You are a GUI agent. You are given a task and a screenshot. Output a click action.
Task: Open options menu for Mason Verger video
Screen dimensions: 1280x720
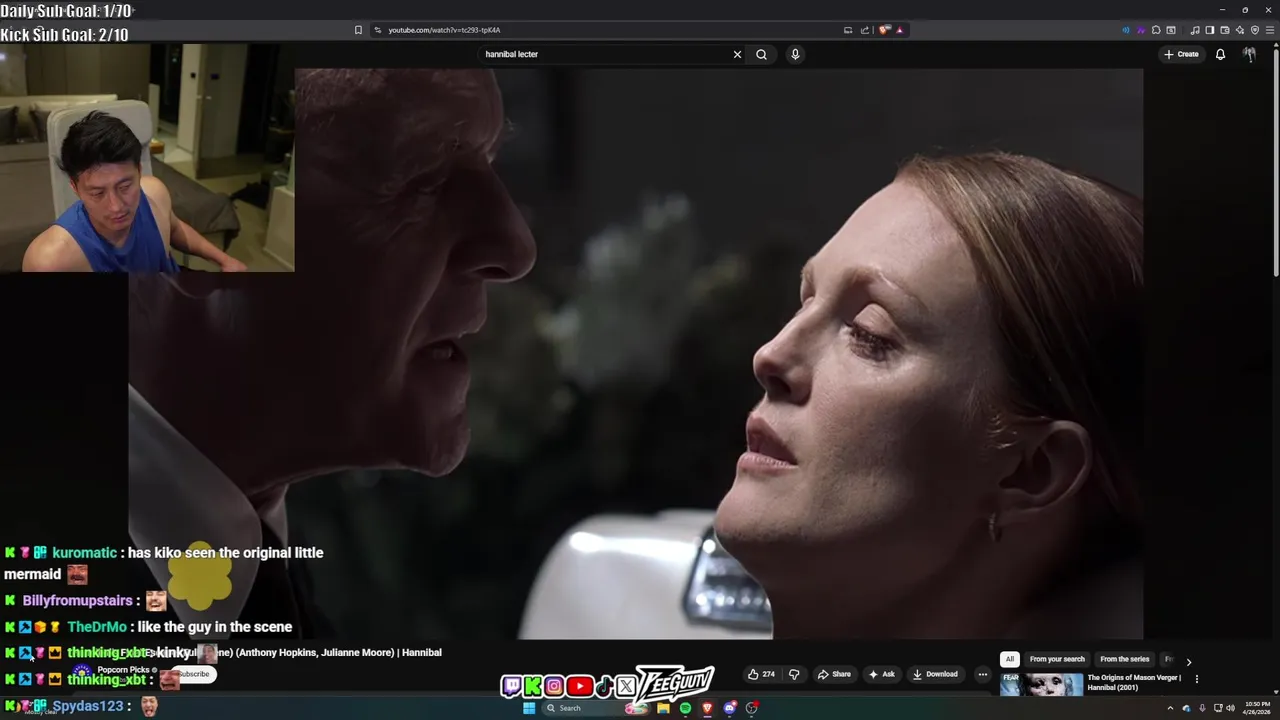tap(1196, 679)
